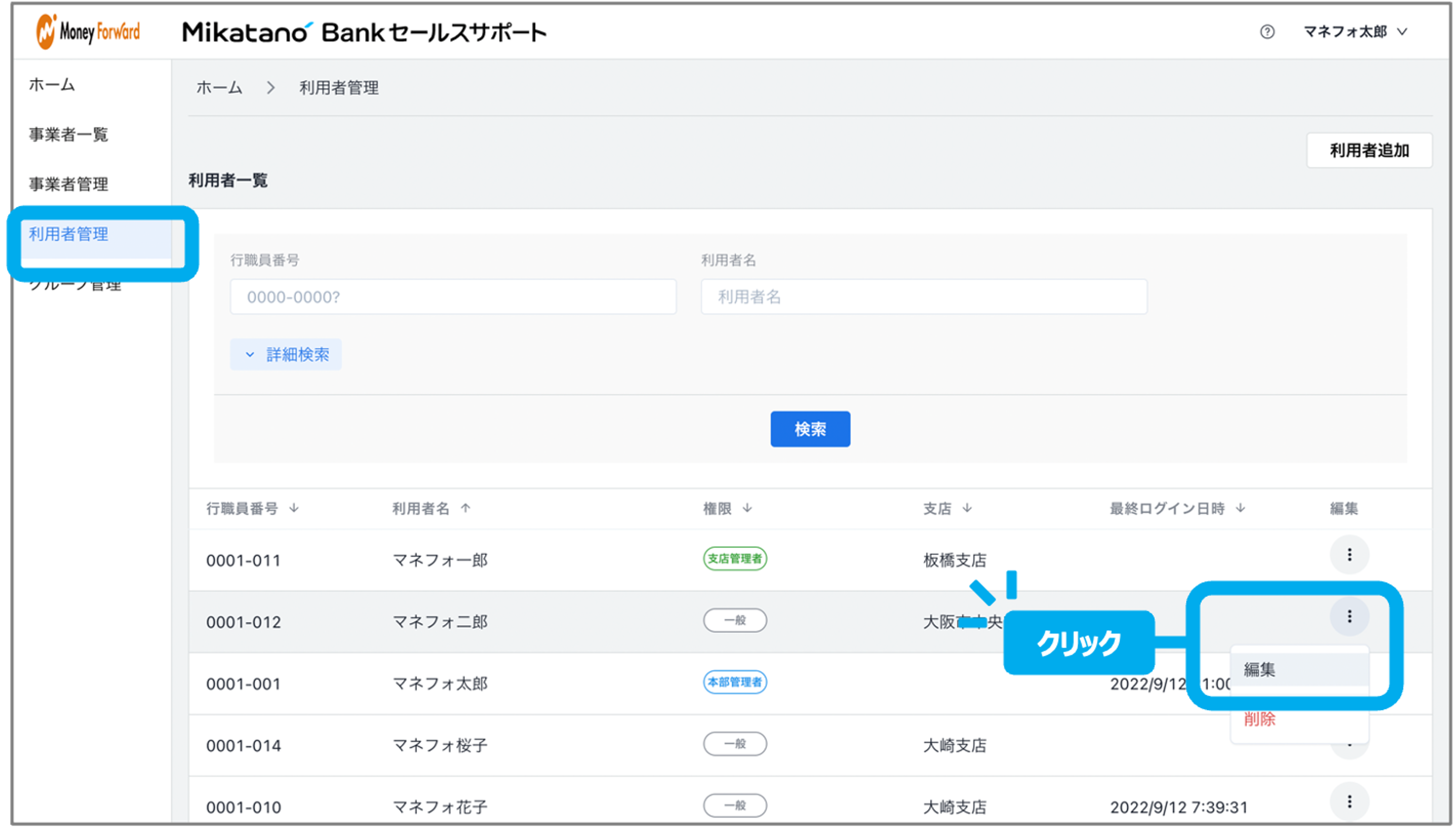This screenshot has height=832, width=1456.
Task: Click the 利用者管理 breadcrumb
Action: pyautogui.click(x=339, y=88)
